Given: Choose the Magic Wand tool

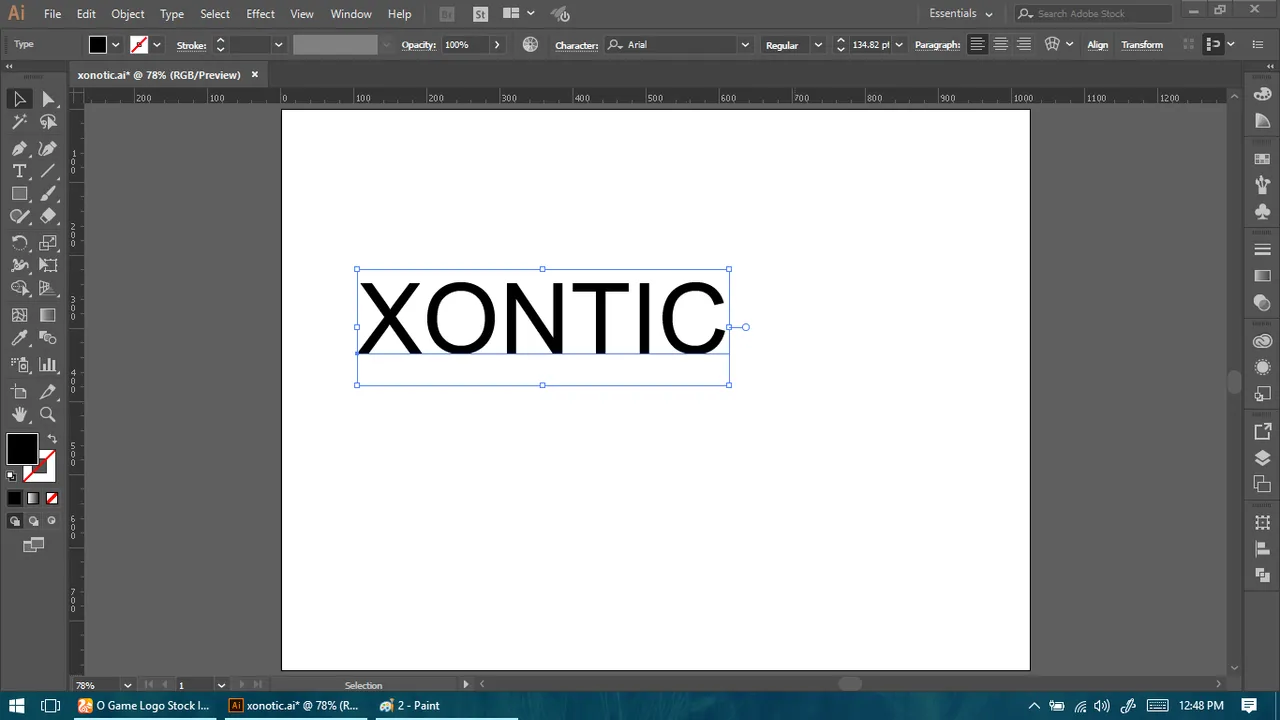Looking at the screenshot, I should (19, 122).
